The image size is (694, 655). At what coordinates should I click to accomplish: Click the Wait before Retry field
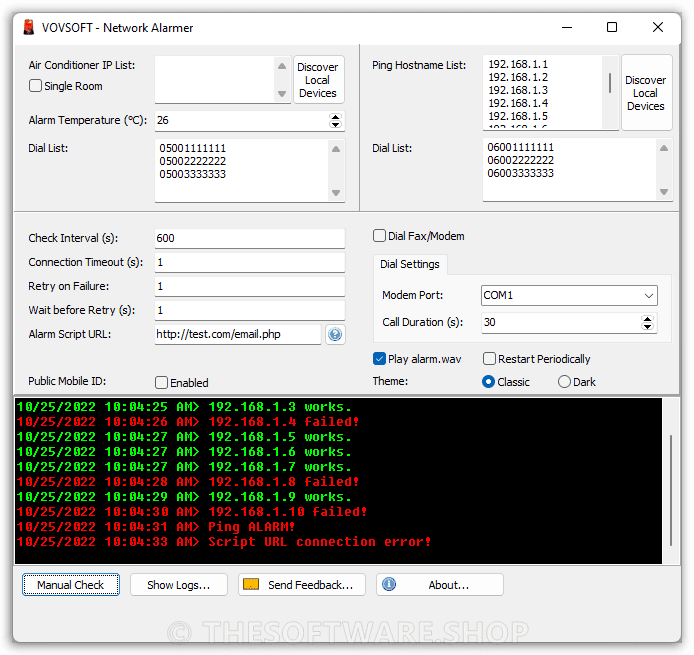(250, 310)
